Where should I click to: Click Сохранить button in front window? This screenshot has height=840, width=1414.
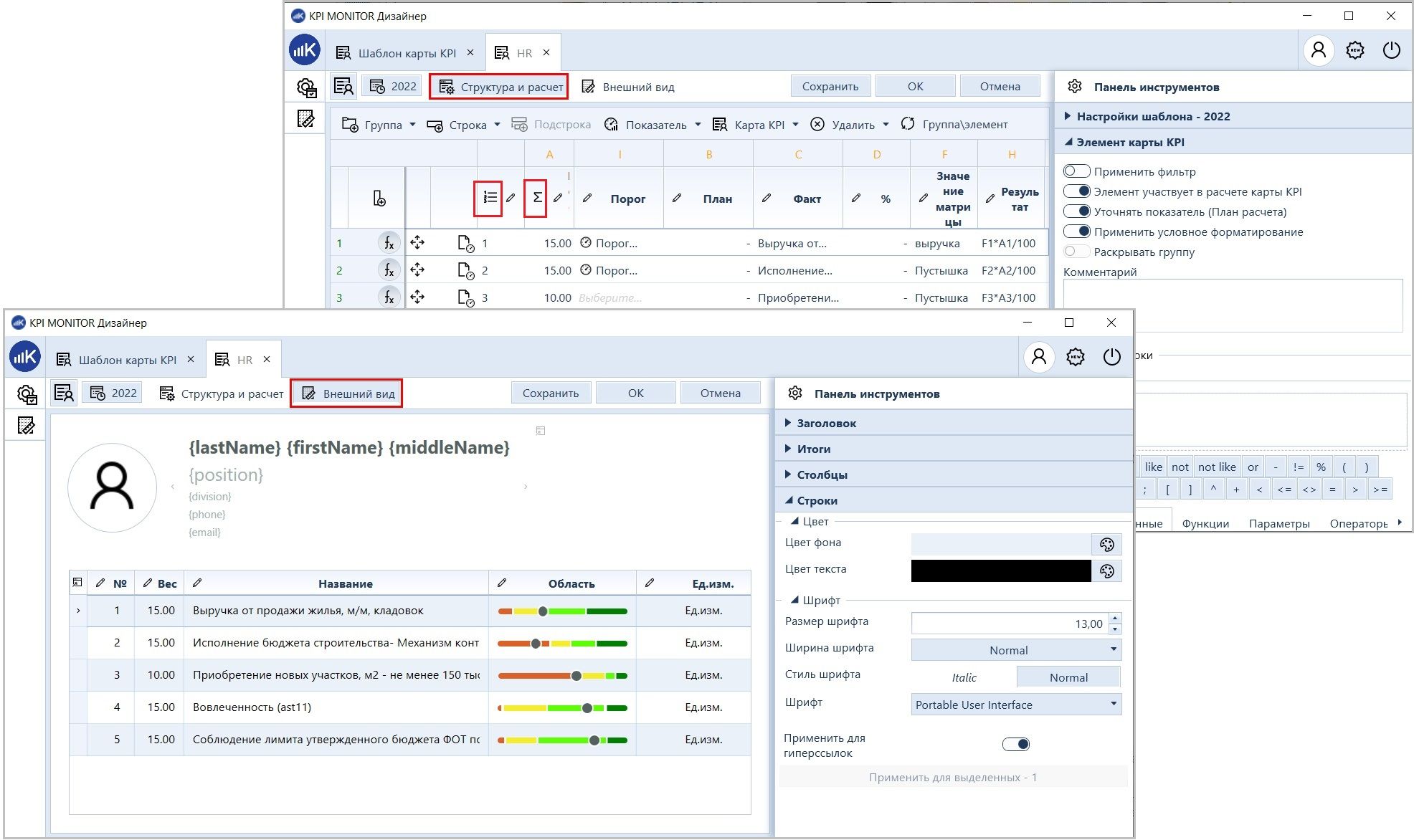tap(551, 393)
